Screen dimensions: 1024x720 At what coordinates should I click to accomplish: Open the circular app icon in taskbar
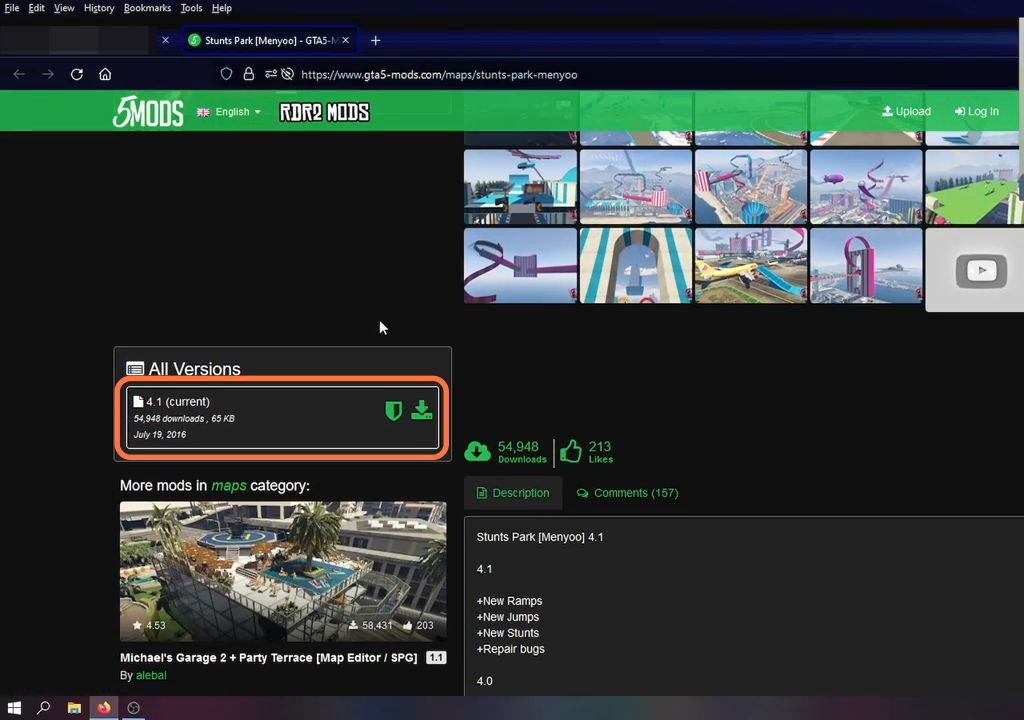(x=134, y=708)
